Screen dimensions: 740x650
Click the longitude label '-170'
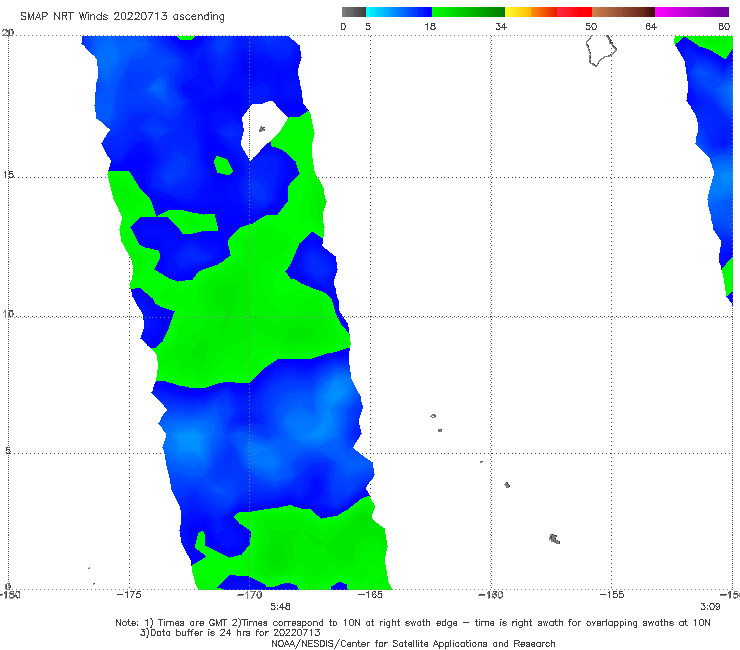click(250, 595)
